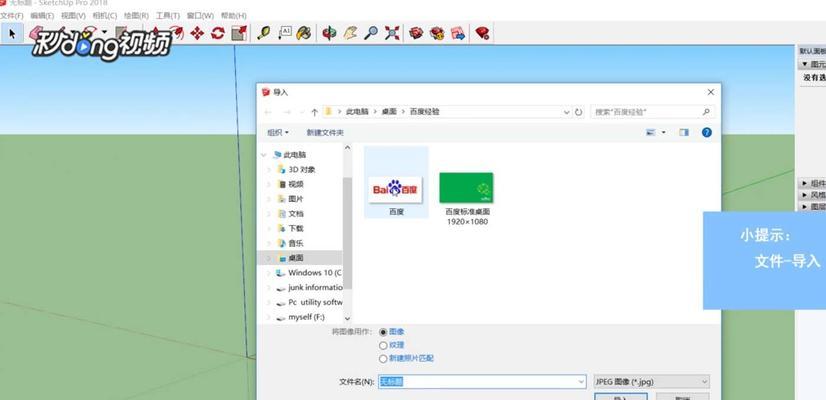The width and height of the screenshot is (826, 400).
Task: Select the 纹理 radio option
Action: [x=383, y=345]
